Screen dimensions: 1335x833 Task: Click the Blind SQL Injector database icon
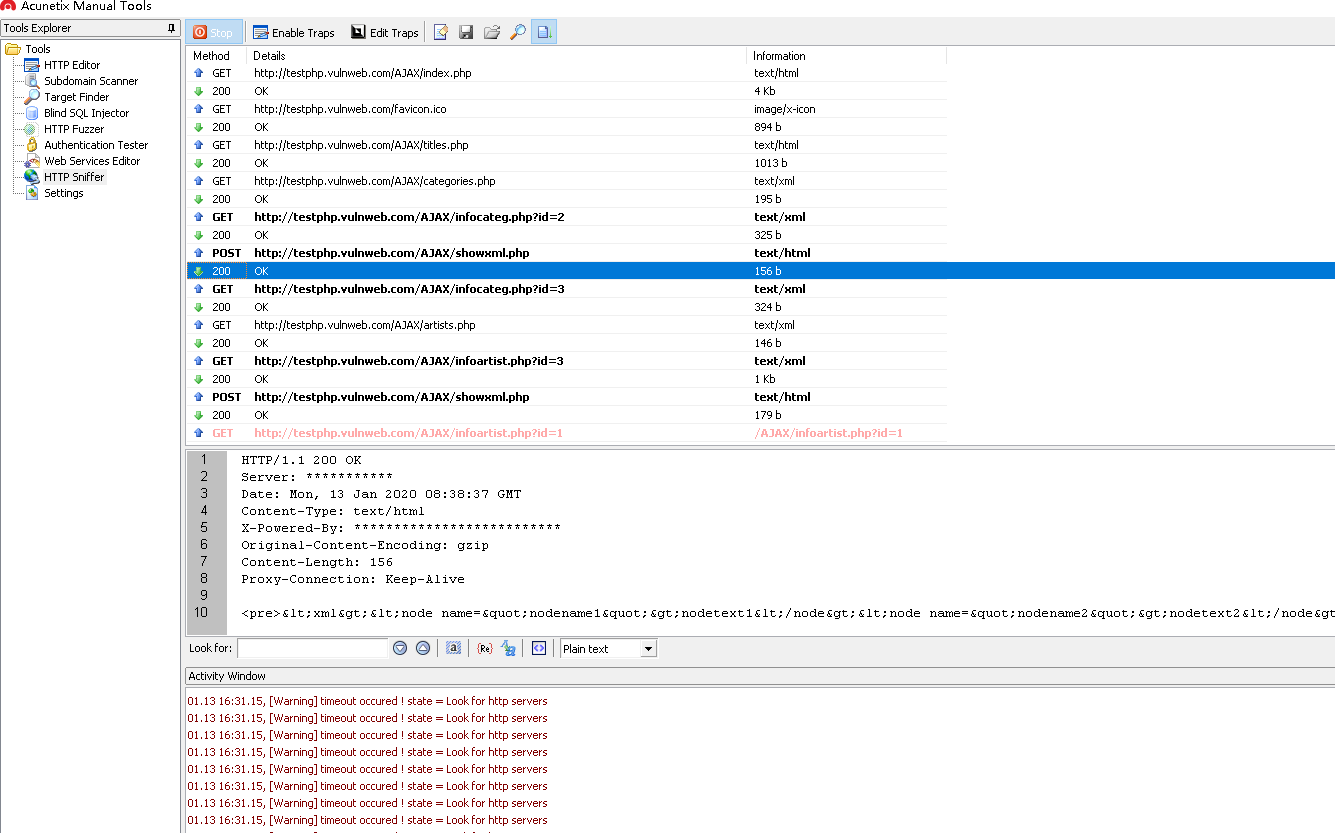point(33,113)
